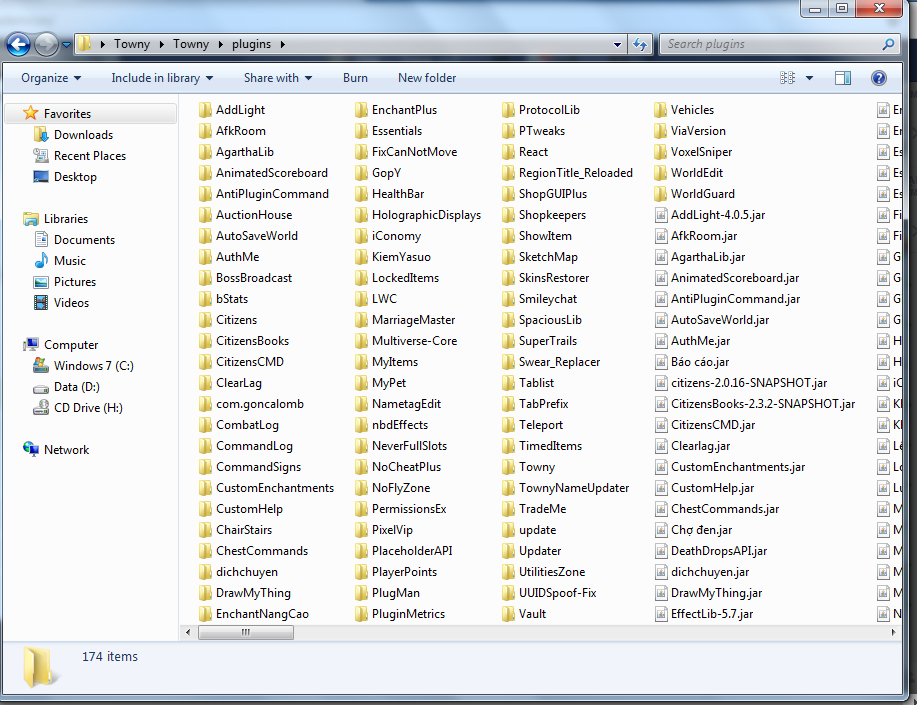Open the Organize menu
Viewport: 917px width, 705px height.
coord(51,78)
